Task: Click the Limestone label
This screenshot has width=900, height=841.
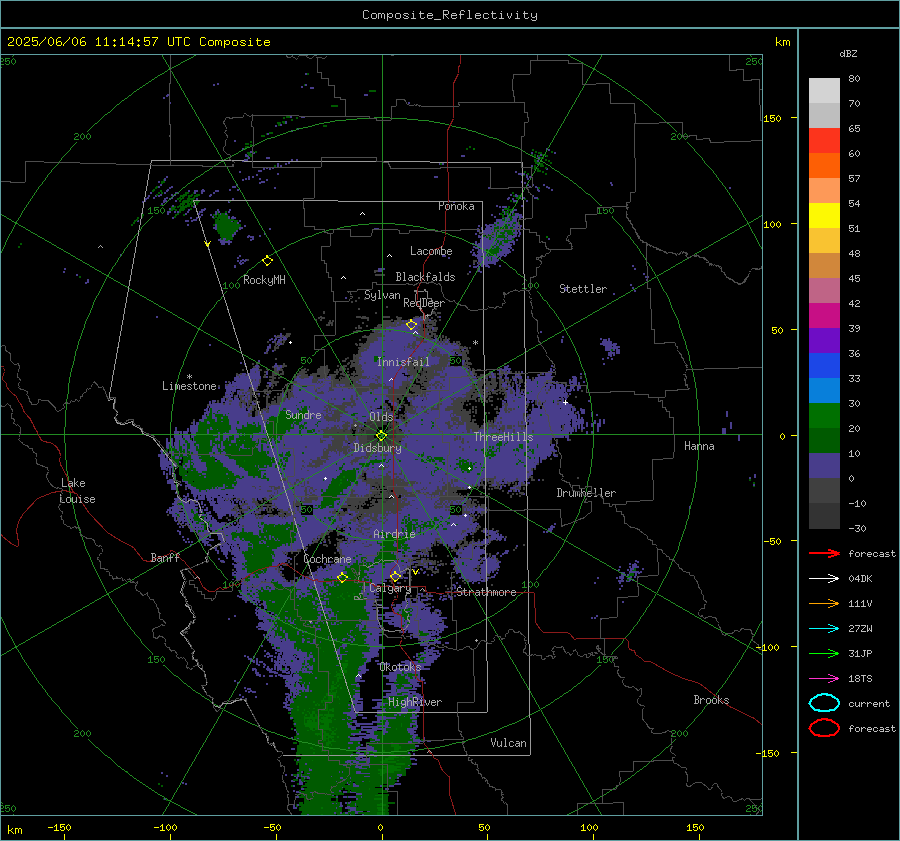Action: point(189,386)
